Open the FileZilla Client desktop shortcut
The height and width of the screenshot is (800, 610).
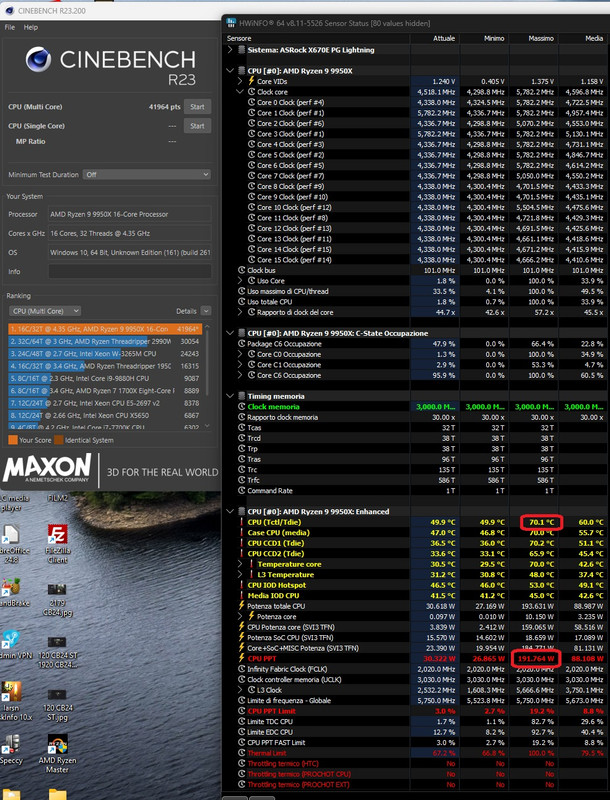pos(57,543)
